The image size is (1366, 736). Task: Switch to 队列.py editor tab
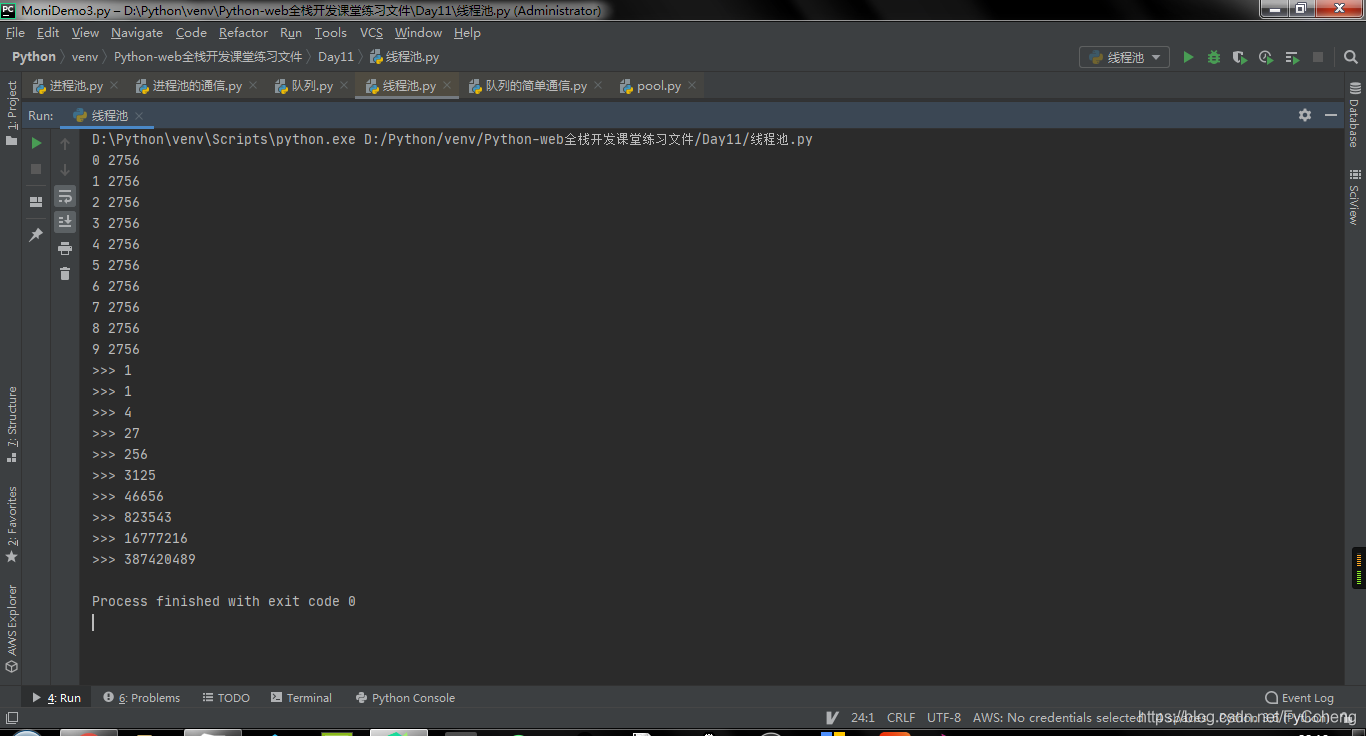pos(311,86)
